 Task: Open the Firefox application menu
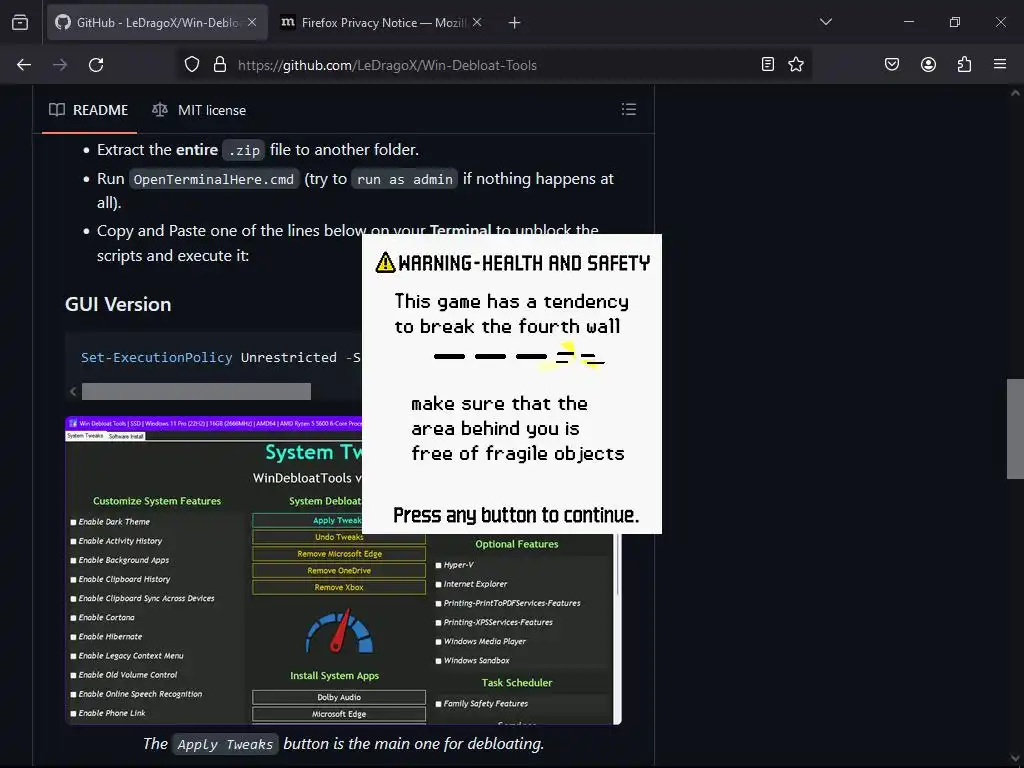1000,64
